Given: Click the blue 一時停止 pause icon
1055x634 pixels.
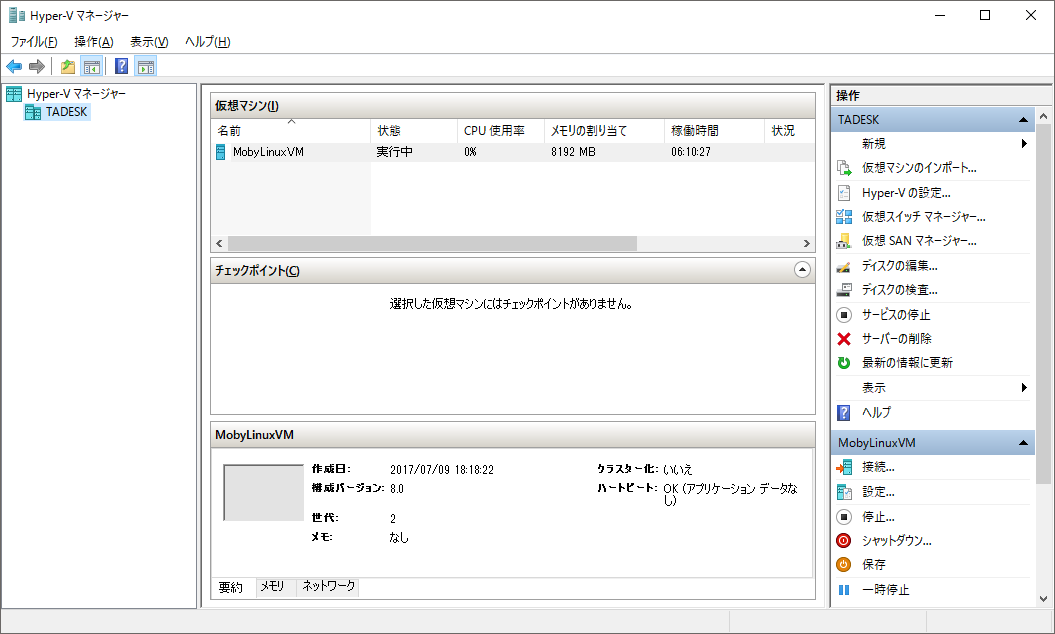Looking at the screenshot, I should 844,590.
